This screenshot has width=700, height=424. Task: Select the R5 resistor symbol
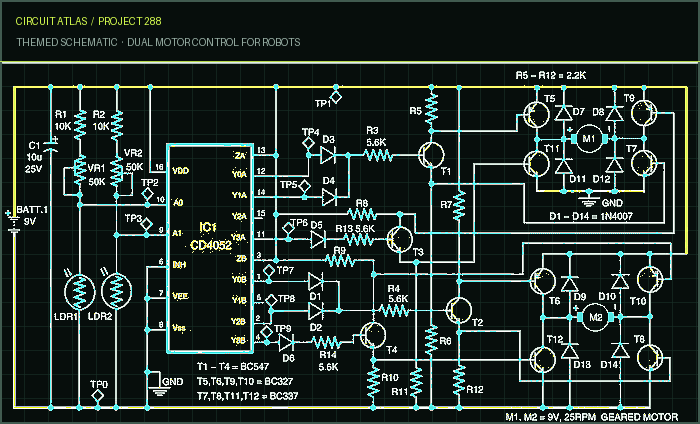[431, 110]
